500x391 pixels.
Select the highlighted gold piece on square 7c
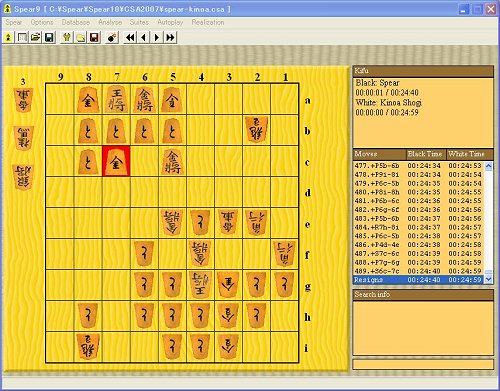pos(116,161)
